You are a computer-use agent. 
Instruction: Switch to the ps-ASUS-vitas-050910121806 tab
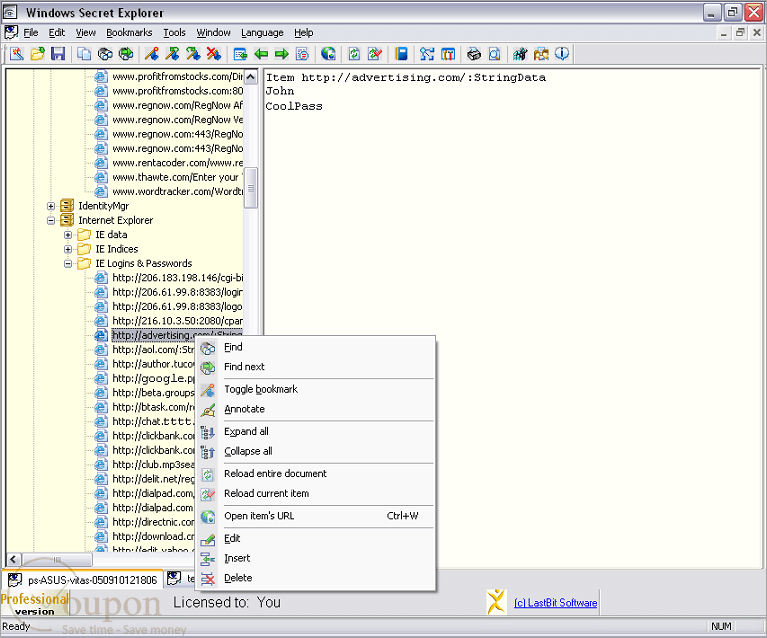pyautogui.click(x=83, y=580)
